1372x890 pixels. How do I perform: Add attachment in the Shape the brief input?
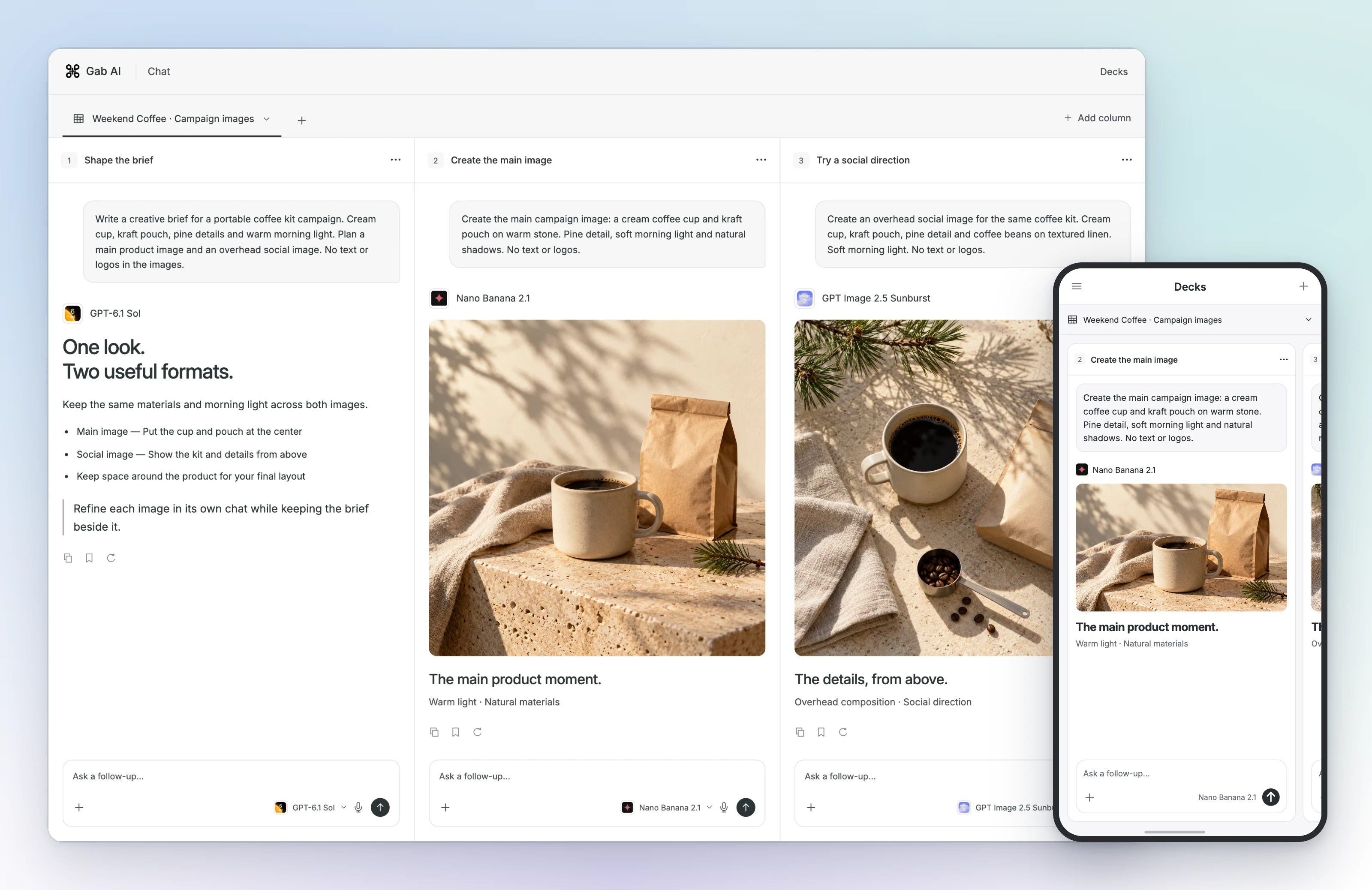(79, 807)
